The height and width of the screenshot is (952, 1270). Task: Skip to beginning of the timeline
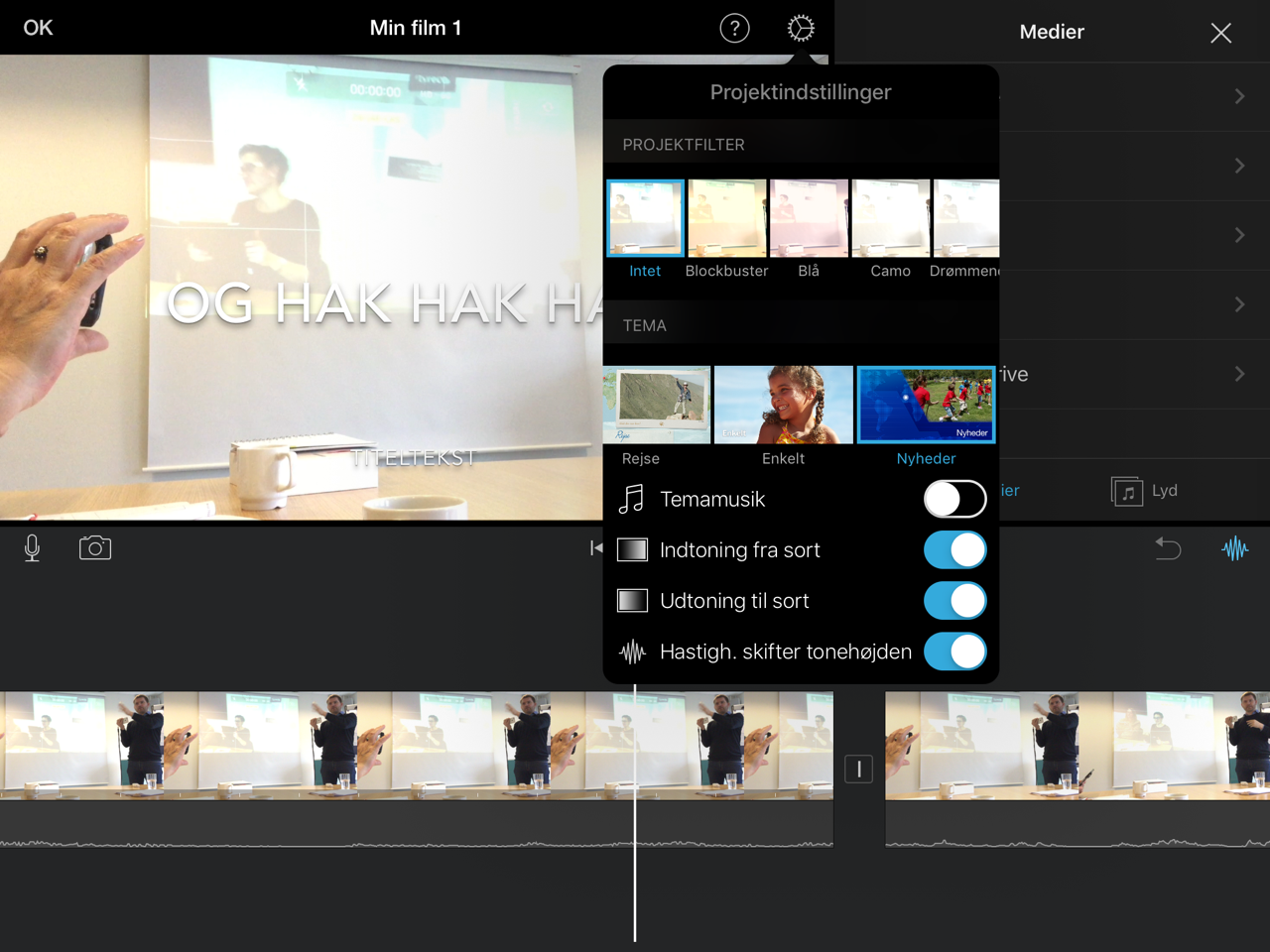tap(595, 548)
